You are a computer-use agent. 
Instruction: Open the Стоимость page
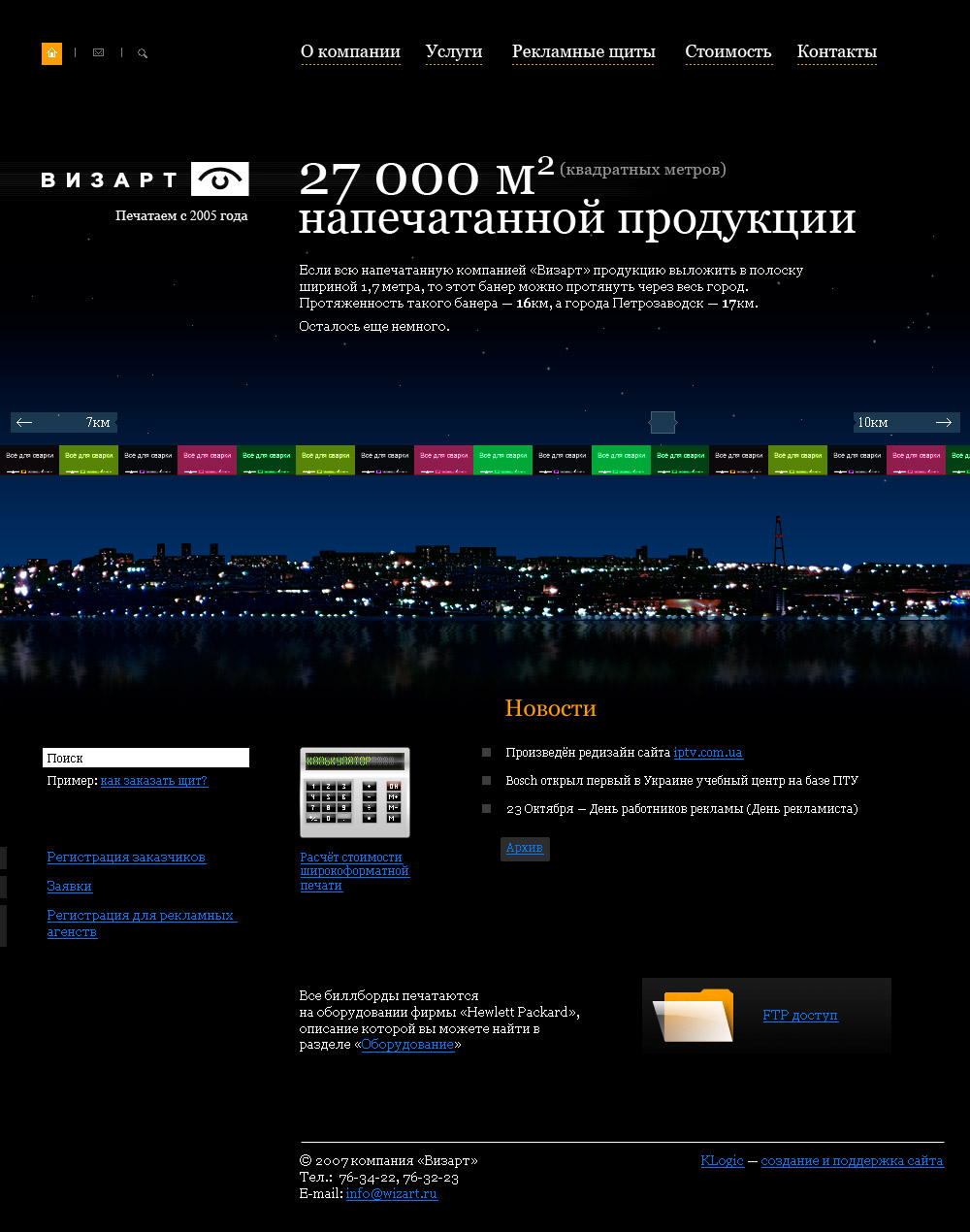click(727, 52)
